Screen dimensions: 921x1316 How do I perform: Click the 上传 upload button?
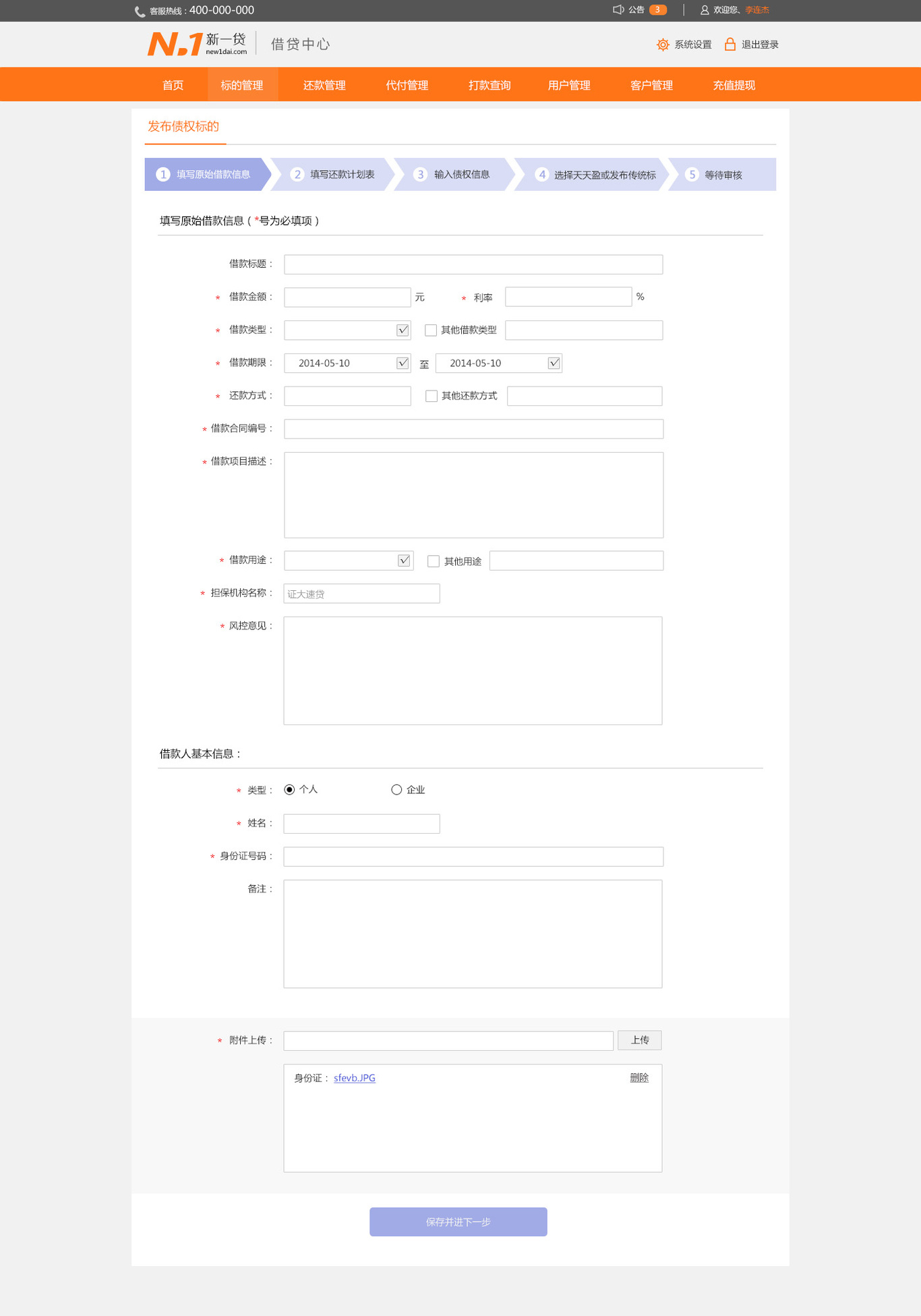click(x=640, y=1040)
